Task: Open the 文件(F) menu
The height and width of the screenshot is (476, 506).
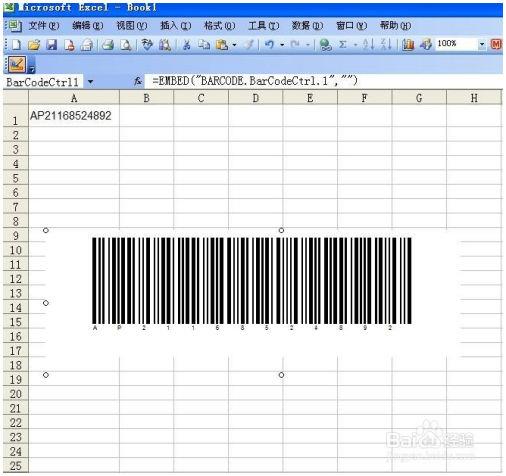Action: coord(43,26)
